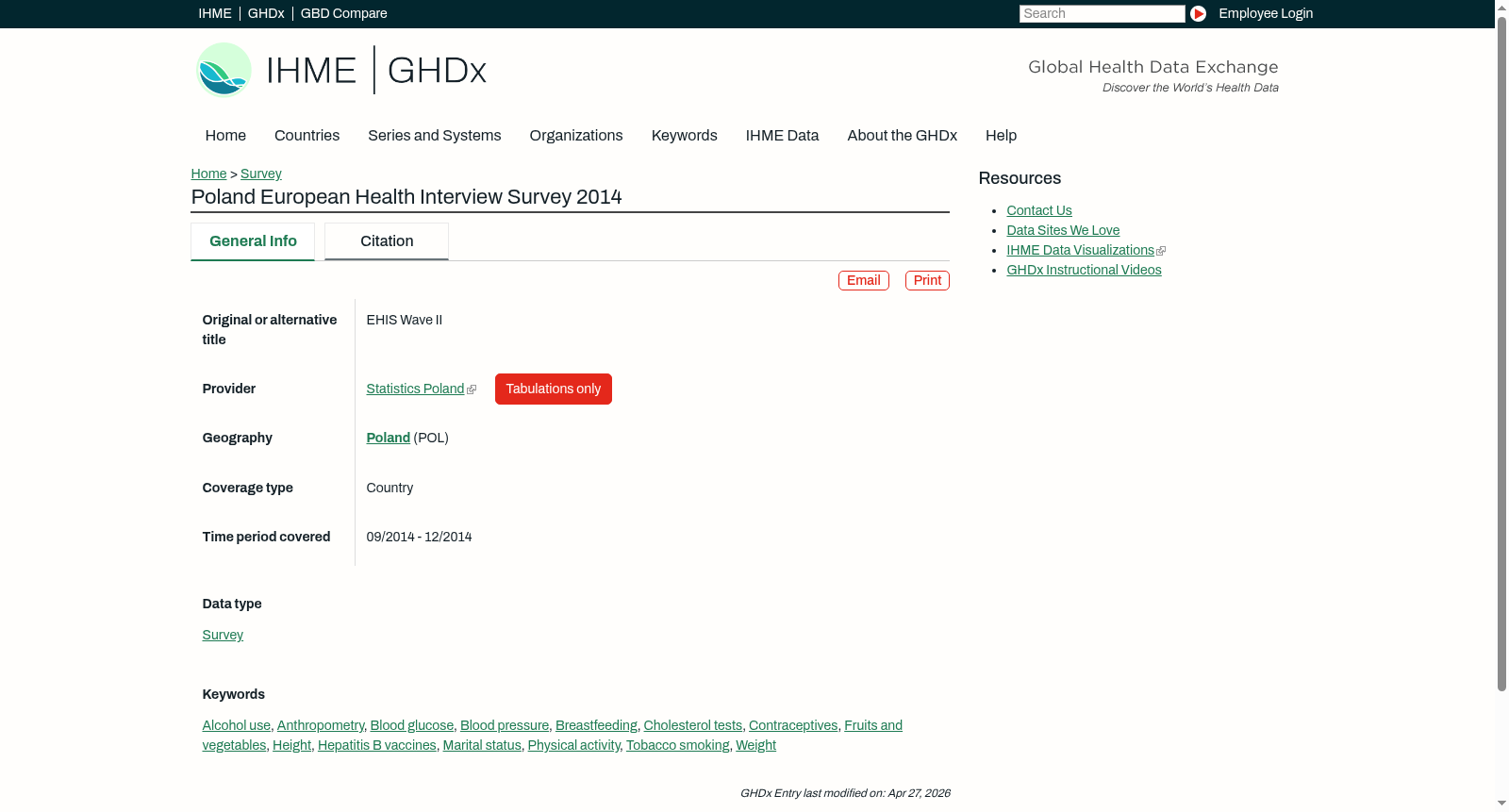Click the 'Poland European Health Interview Survey 2014' heading

coord(406,197)
